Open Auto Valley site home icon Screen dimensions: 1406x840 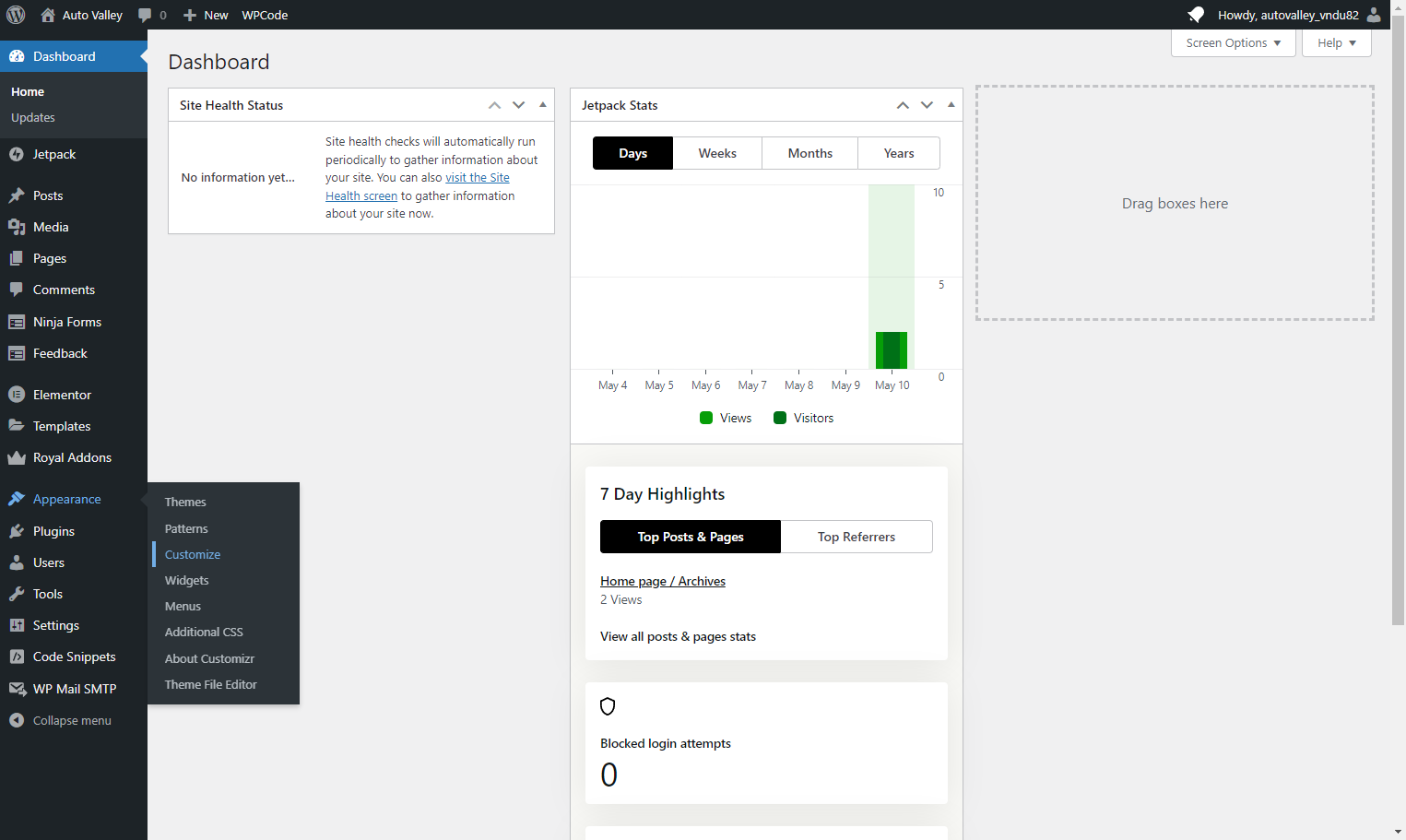coord(48,15)
